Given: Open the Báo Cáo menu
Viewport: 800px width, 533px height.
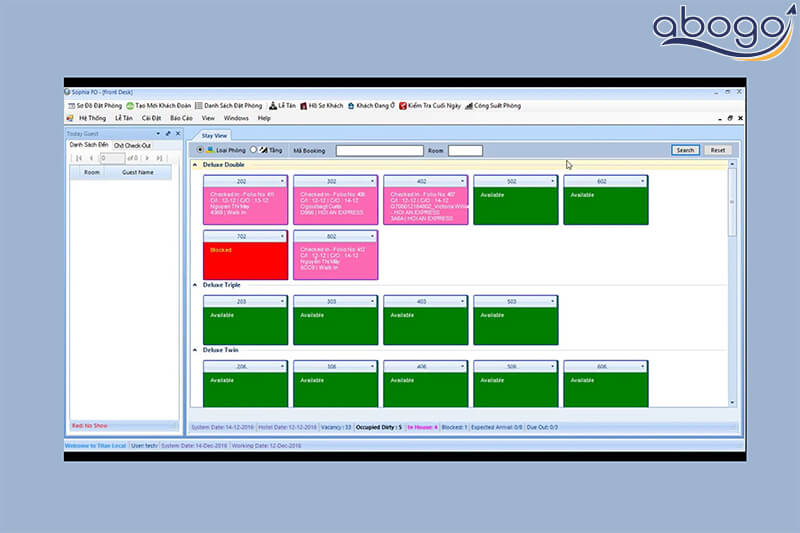Looking at the screenshot, I should coord(180,118).
